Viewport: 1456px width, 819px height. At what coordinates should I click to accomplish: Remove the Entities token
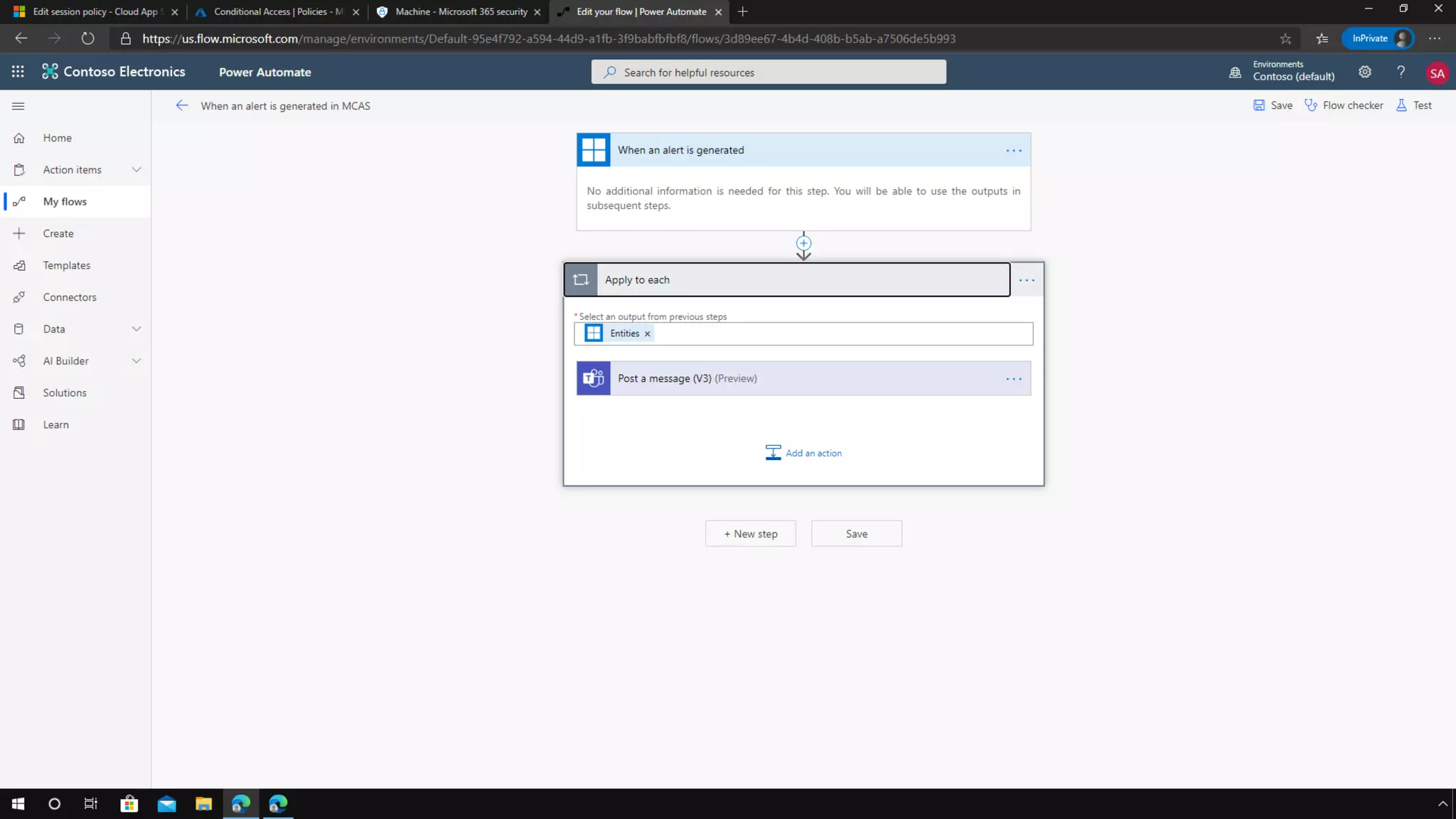(647, 333)
